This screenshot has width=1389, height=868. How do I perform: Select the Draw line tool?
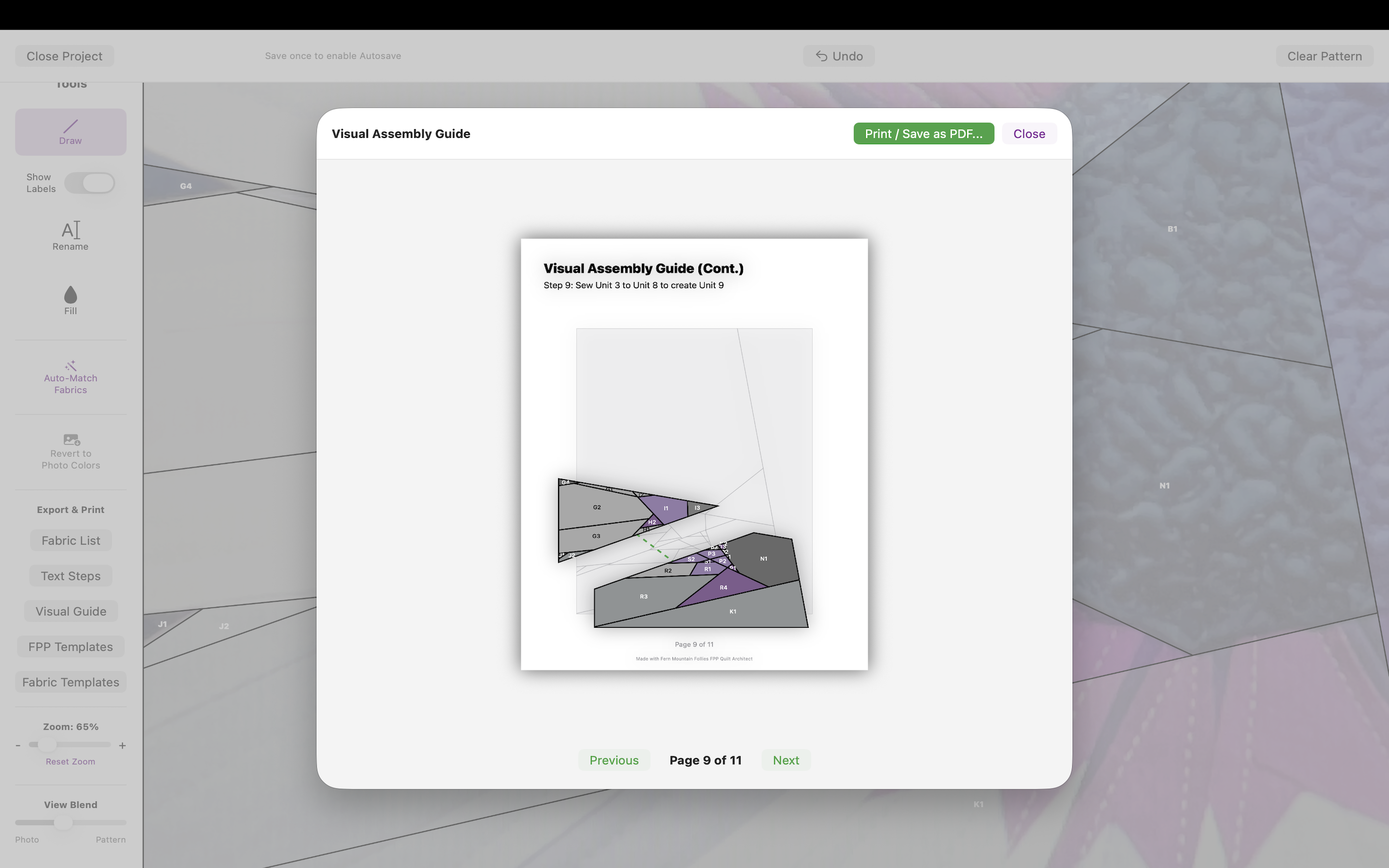pos(70,132)
